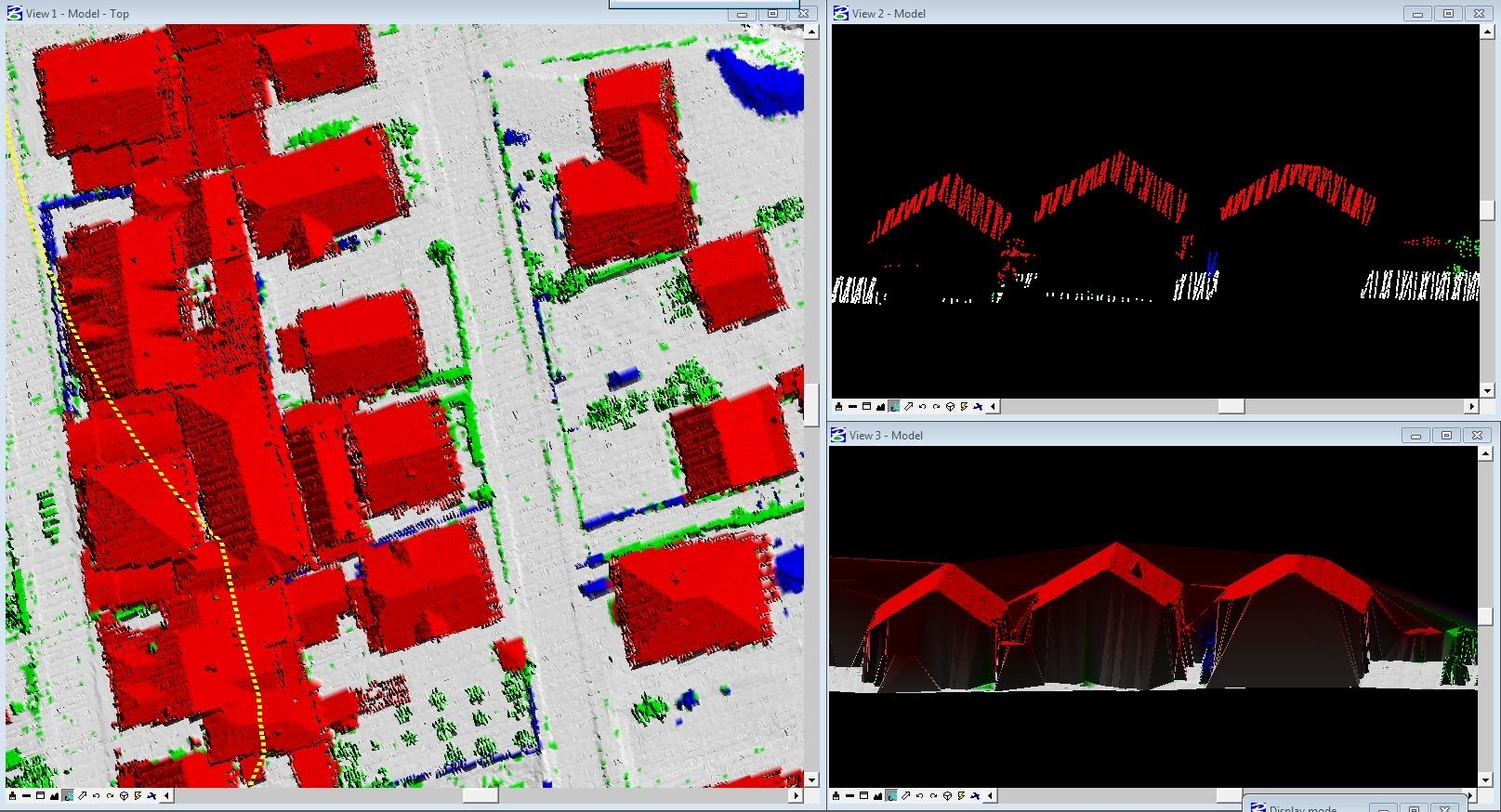
Task: Click the Fit View mountain icon in View 2
Action: coord(880,406)
